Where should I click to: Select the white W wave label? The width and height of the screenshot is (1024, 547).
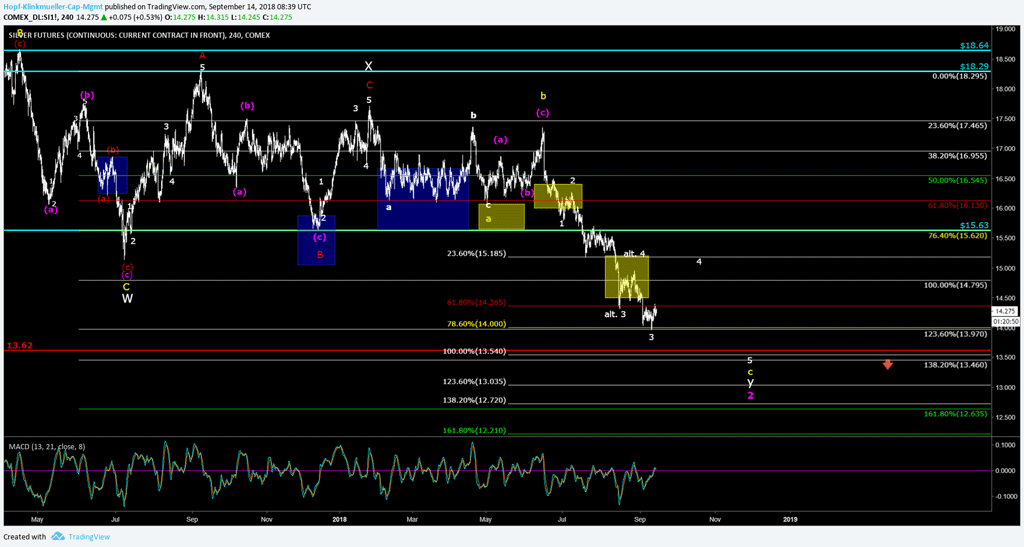tap(127, 298)
